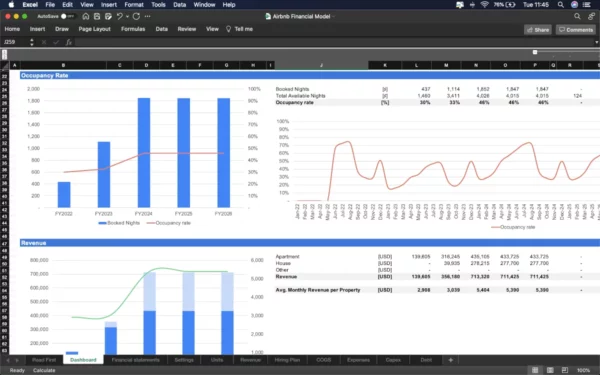Open the Tools menu in menu bar

[x=158, y=5]
